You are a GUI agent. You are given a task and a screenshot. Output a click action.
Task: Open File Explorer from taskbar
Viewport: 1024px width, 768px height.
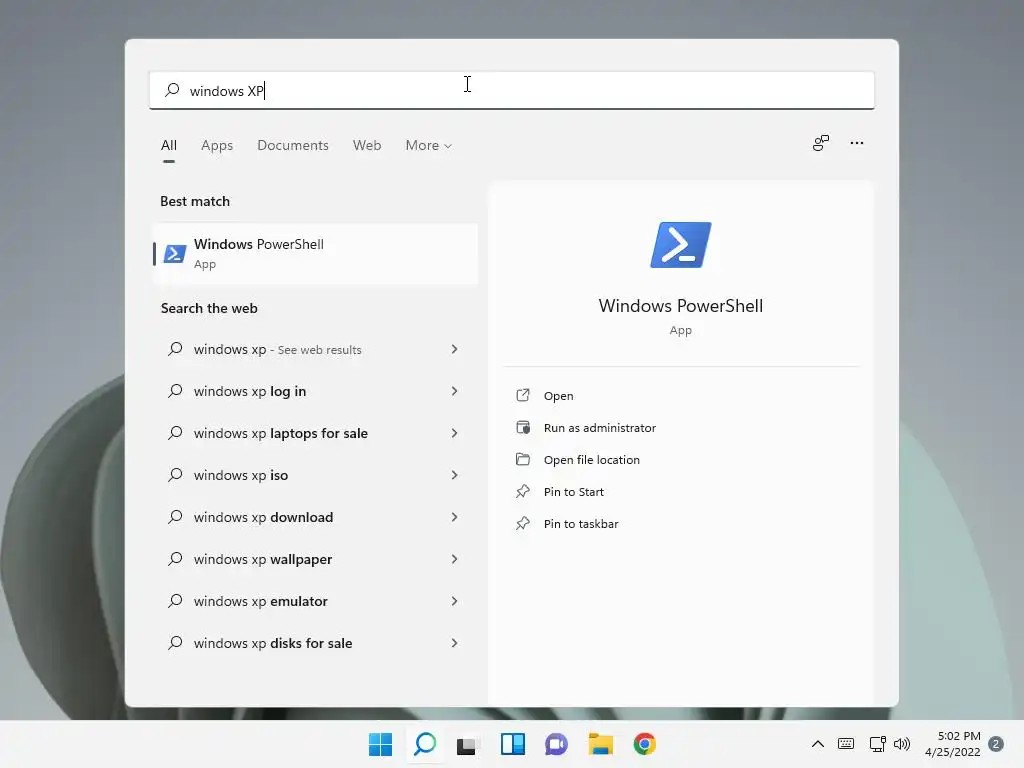click(x=600, y=744)
